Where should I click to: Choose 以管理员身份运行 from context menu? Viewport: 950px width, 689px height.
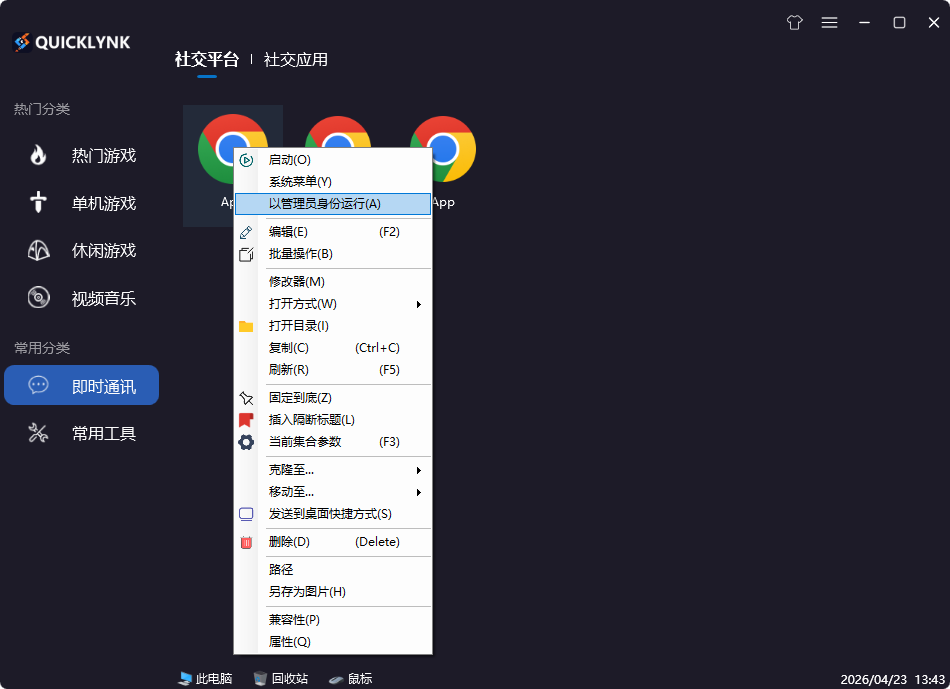(x=330, y=204)
